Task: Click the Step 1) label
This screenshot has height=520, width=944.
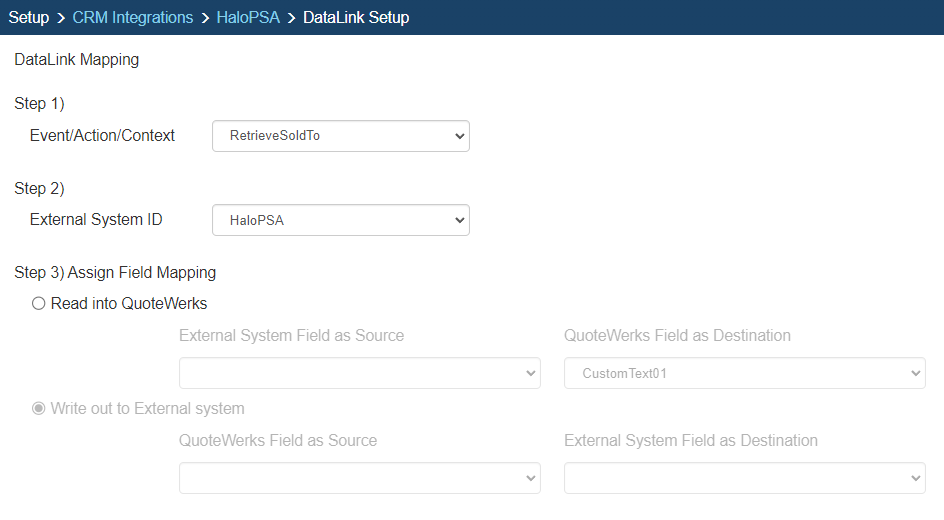Action: click(39, 104)
